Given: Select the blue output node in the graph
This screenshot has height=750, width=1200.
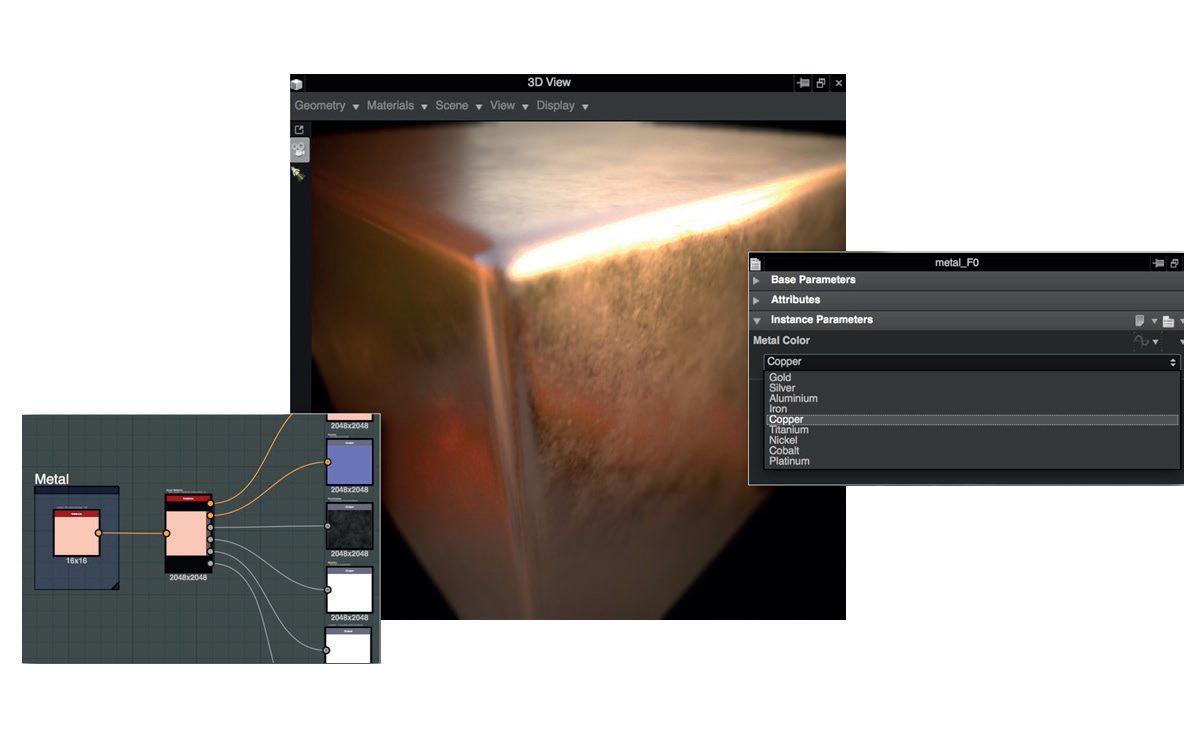Looking at the screenshot, I should pos(350,462).
